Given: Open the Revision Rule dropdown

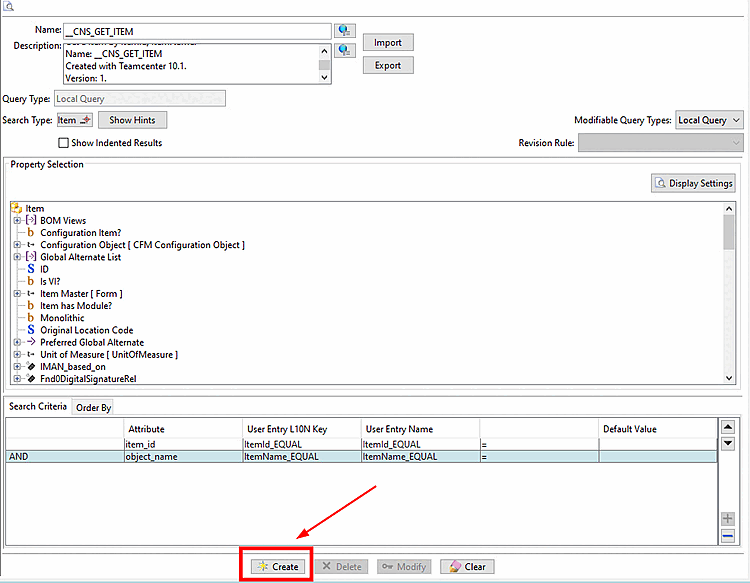Looking at the screenshot, I should [x=661, y=143].
